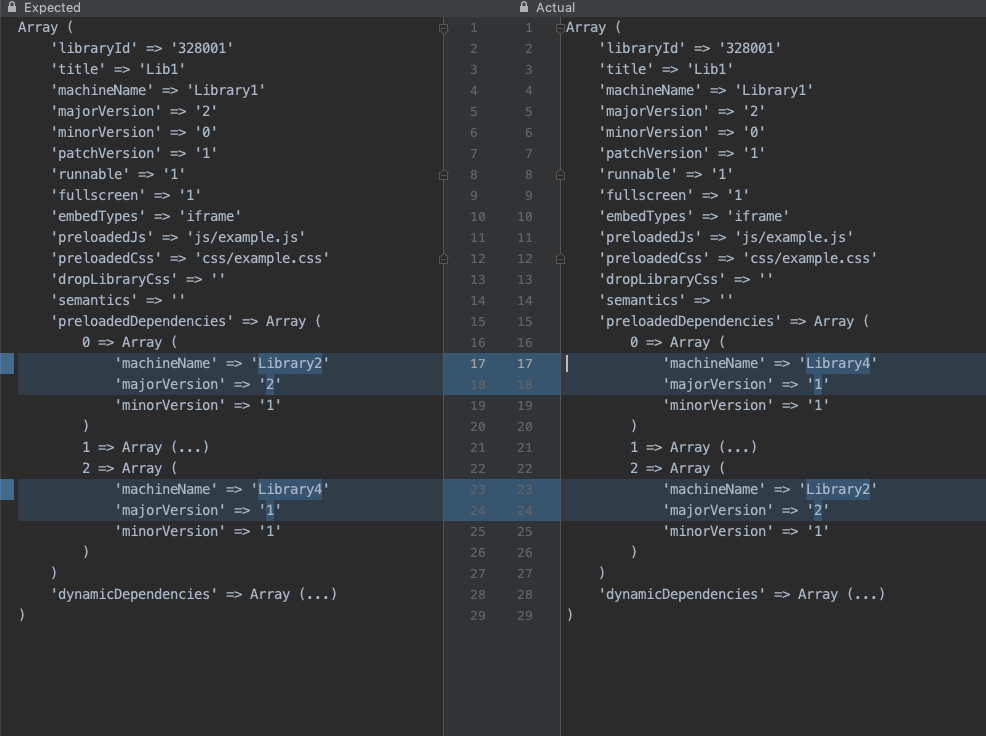Viewport: 986px width, 736px height.
Task: Click 'dropLibraryCss' => '' in Expected pane
Action: [138, 279]
